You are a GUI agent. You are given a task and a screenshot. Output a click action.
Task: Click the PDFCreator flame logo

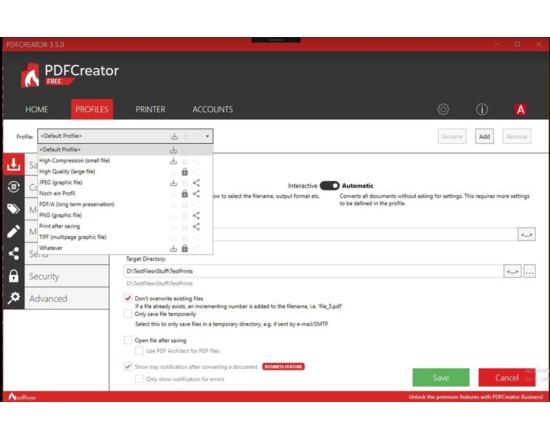pyautogui.click(x=30, y=75)
